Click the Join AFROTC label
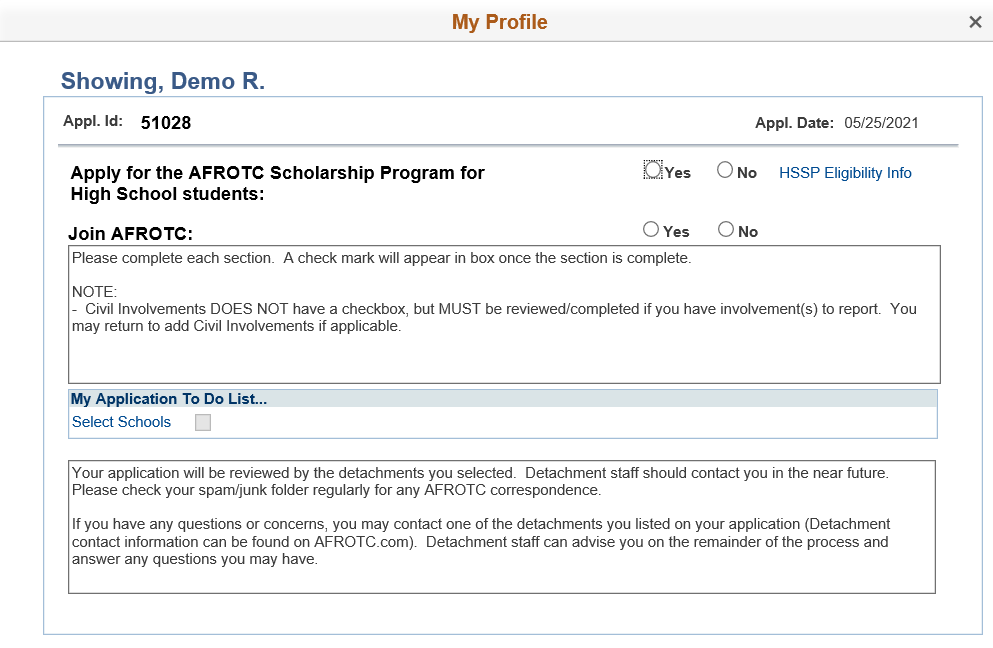The image size is (993, 648). click(x=130, y=234)
